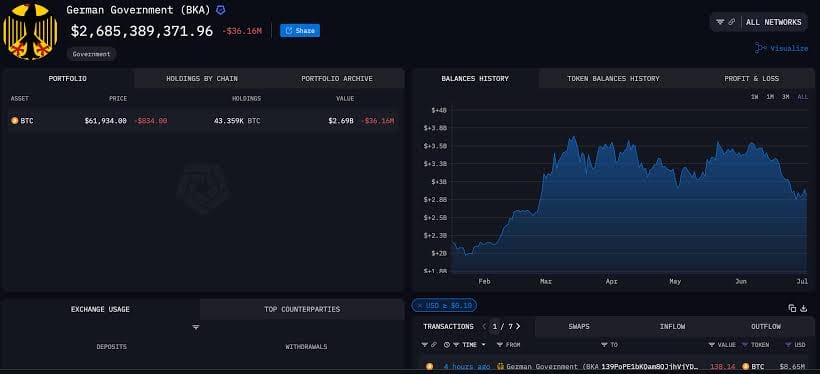Go to previous transactions page
Image resolution: width=820 pixels, height=374 pixels.
484,326
